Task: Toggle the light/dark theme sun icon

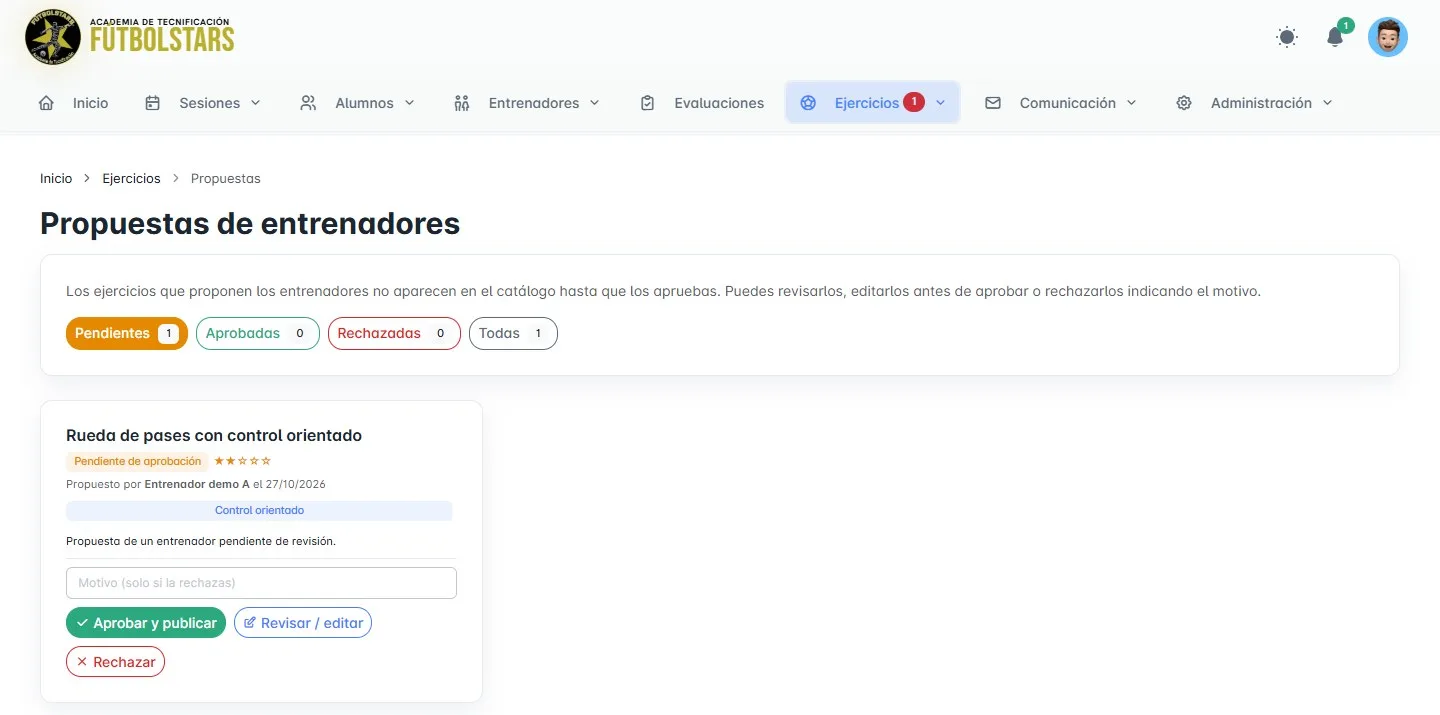Action: pyautogui.click(x=1287, y=37)
